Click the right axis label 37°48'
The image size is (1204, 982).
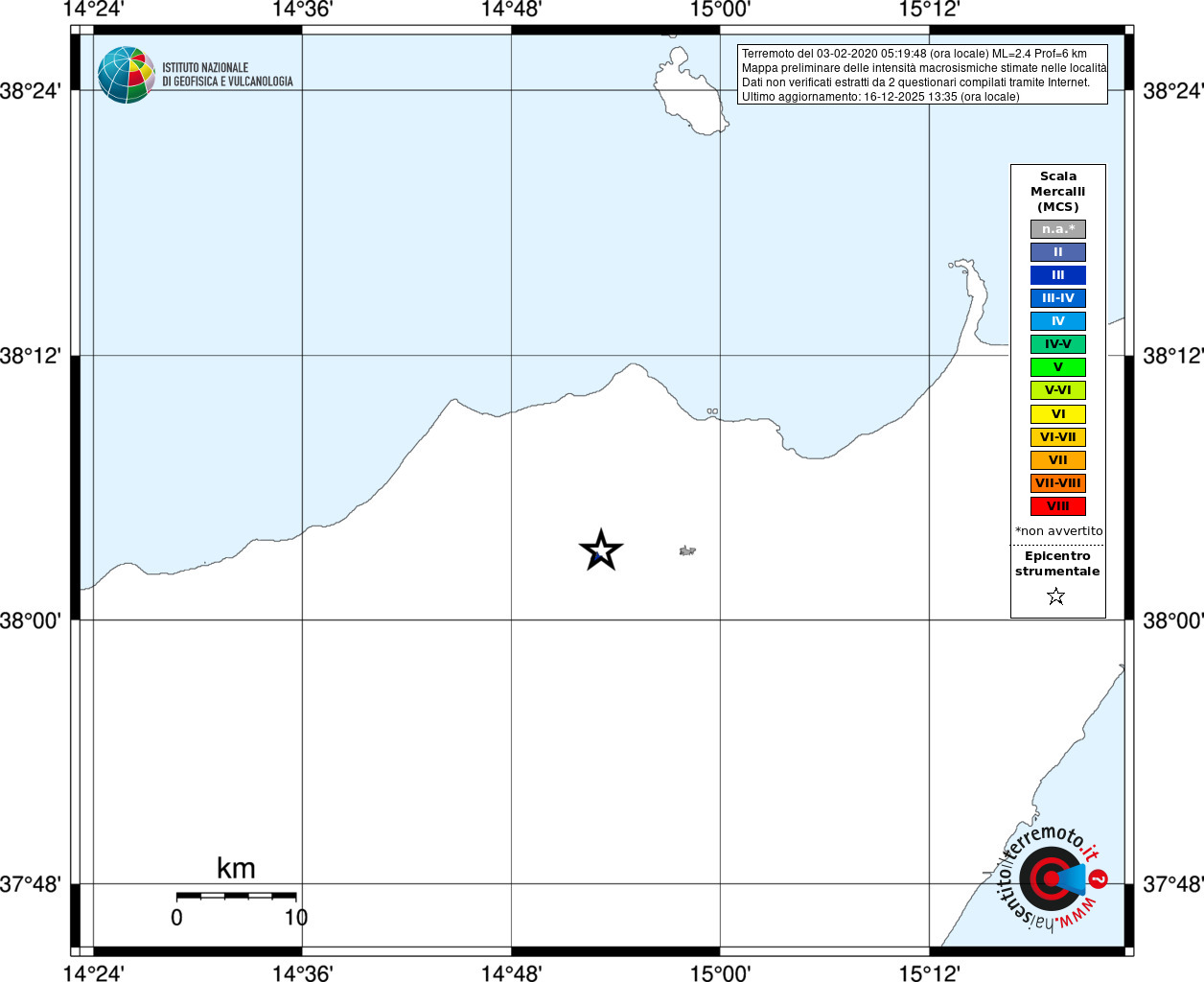[1173, 884]
